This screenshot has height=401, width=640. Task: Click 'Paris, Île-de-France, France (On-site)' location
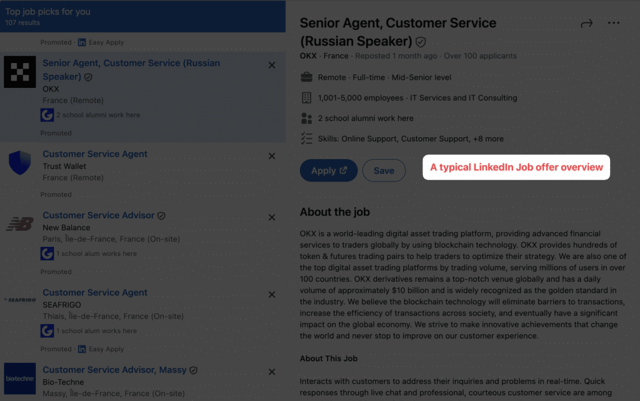(111, 239)
